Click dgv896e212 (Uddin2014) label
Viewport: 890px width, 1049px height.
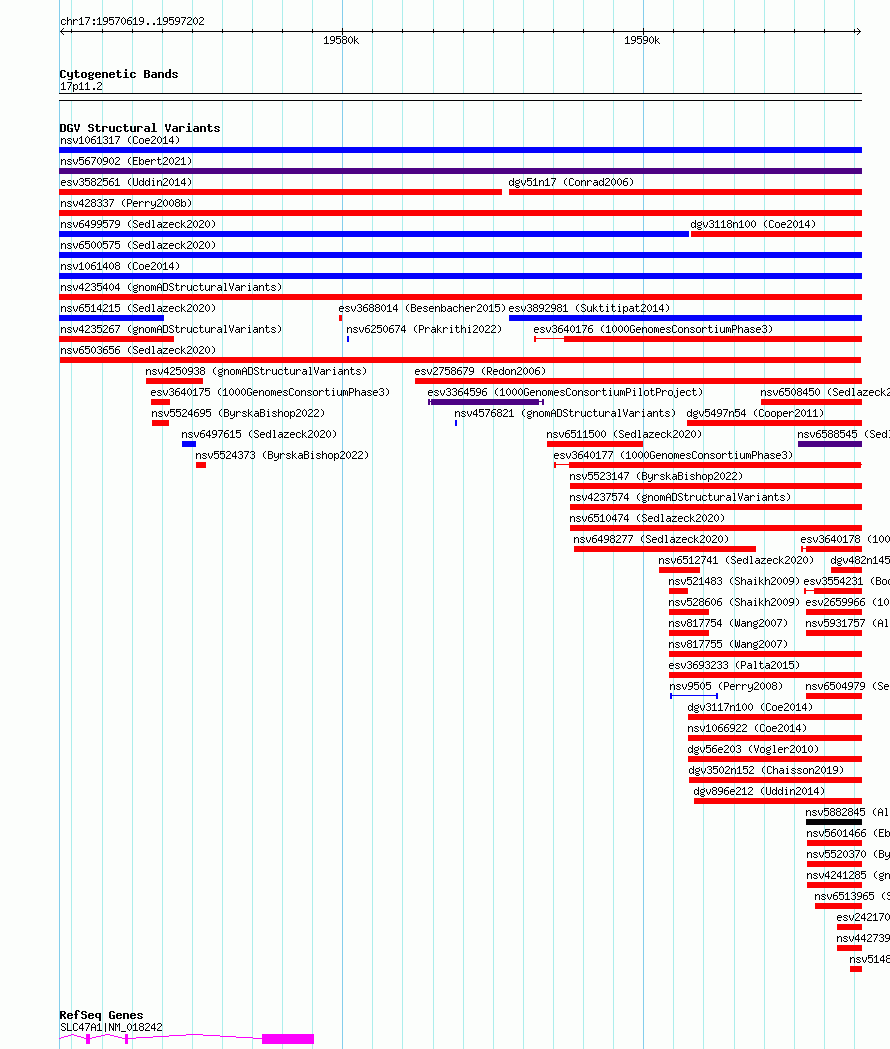click(759, 791)
